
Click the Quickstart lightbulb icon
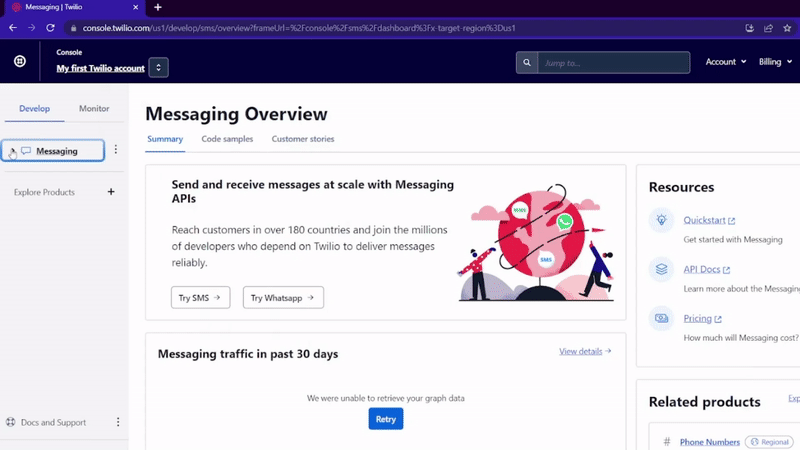[661, 220]
